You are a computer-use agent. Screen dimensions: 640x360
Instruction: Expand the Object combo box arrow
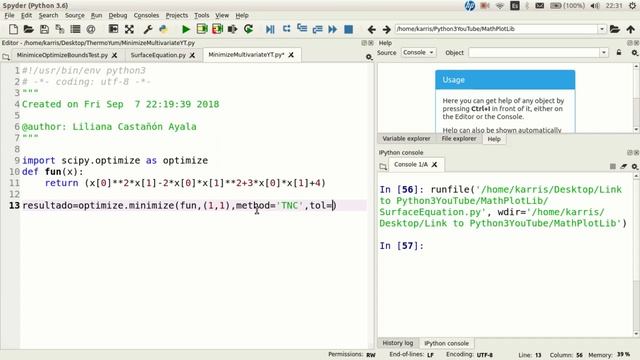(x=604, y=53)
